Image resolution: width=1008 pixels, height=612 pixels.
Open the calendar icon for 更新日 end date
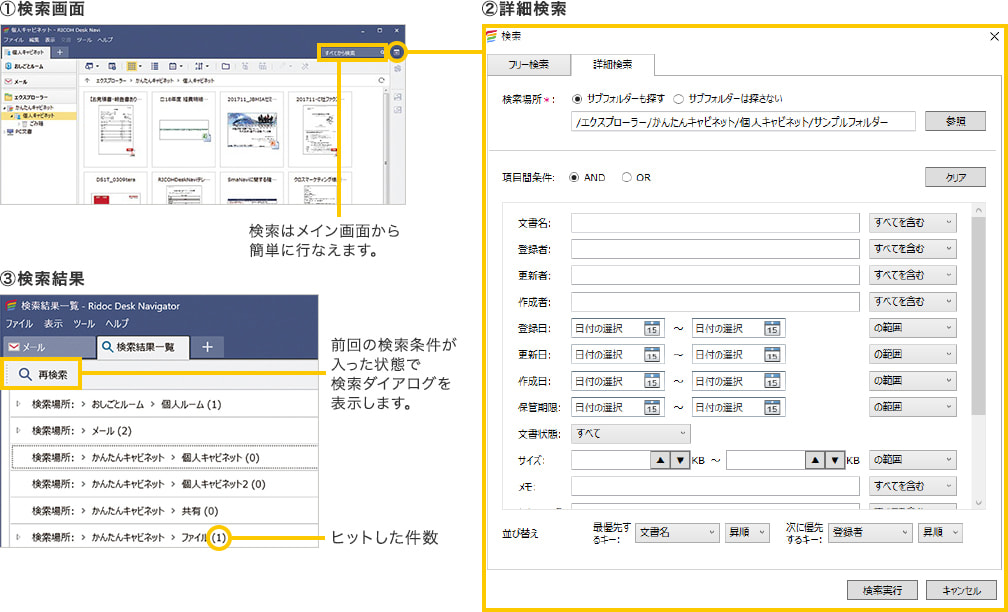[771, 354]
